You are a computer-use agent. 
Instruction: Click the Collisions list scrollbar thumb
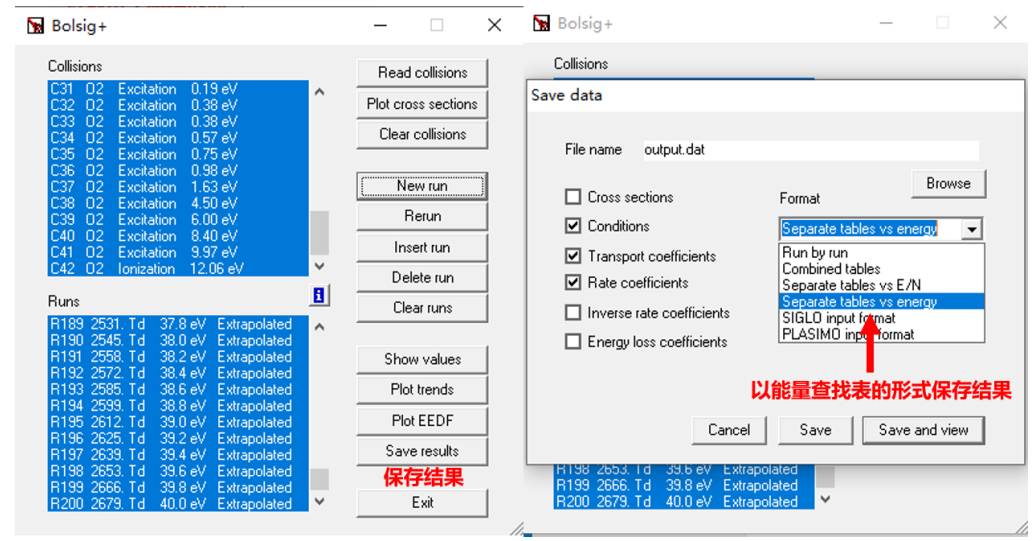tap(319, 232)
